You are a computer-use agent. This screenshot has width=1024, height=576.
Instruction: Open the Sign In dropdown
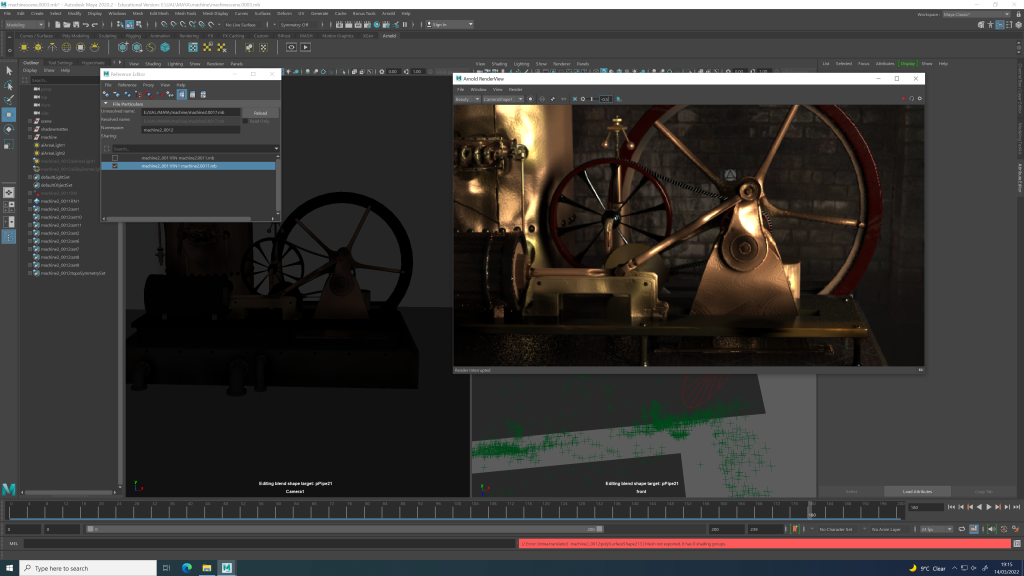point(449,25)
